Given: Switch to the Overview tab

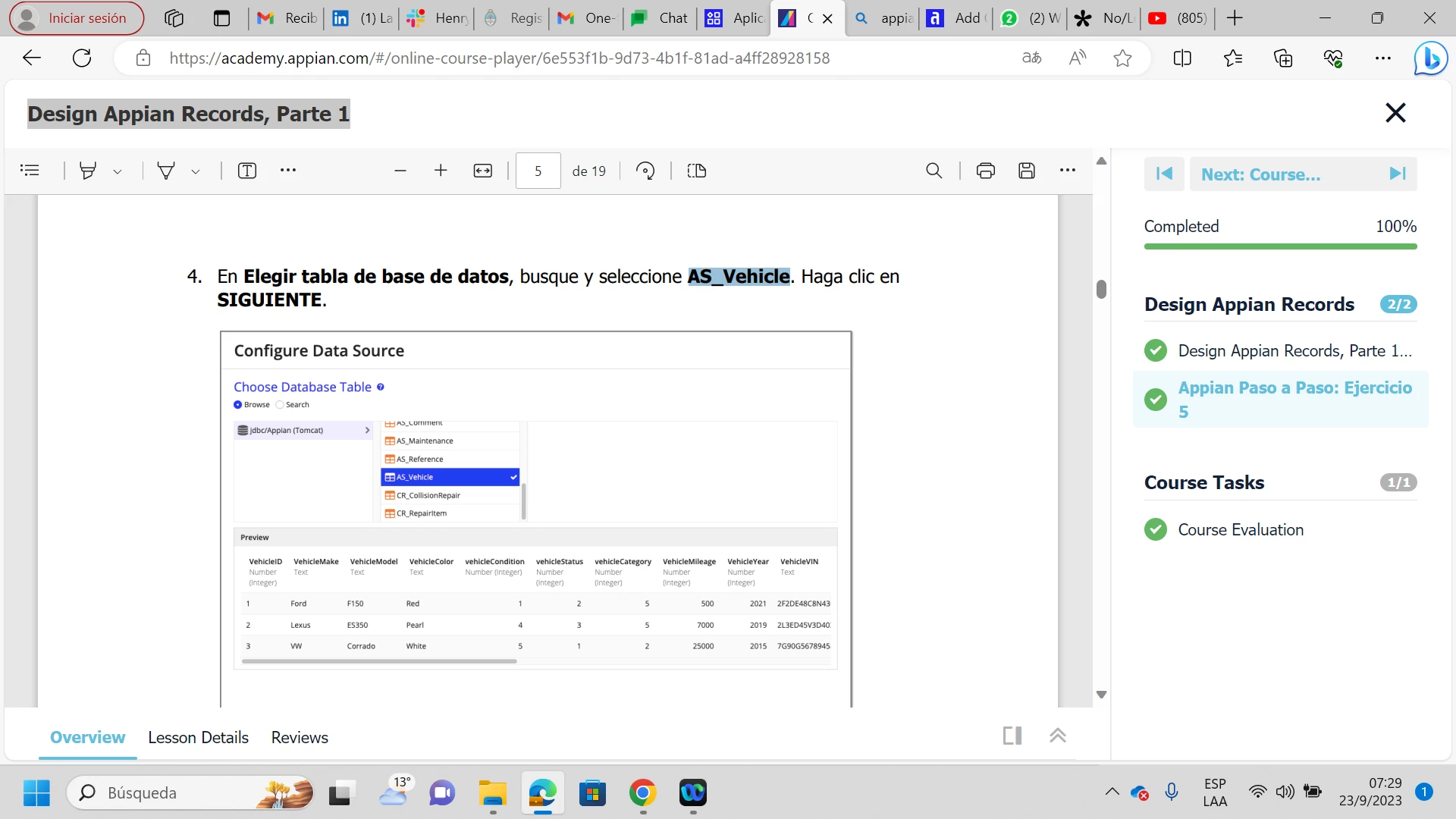Looking at the screenshot, I should tap(87, 737).
